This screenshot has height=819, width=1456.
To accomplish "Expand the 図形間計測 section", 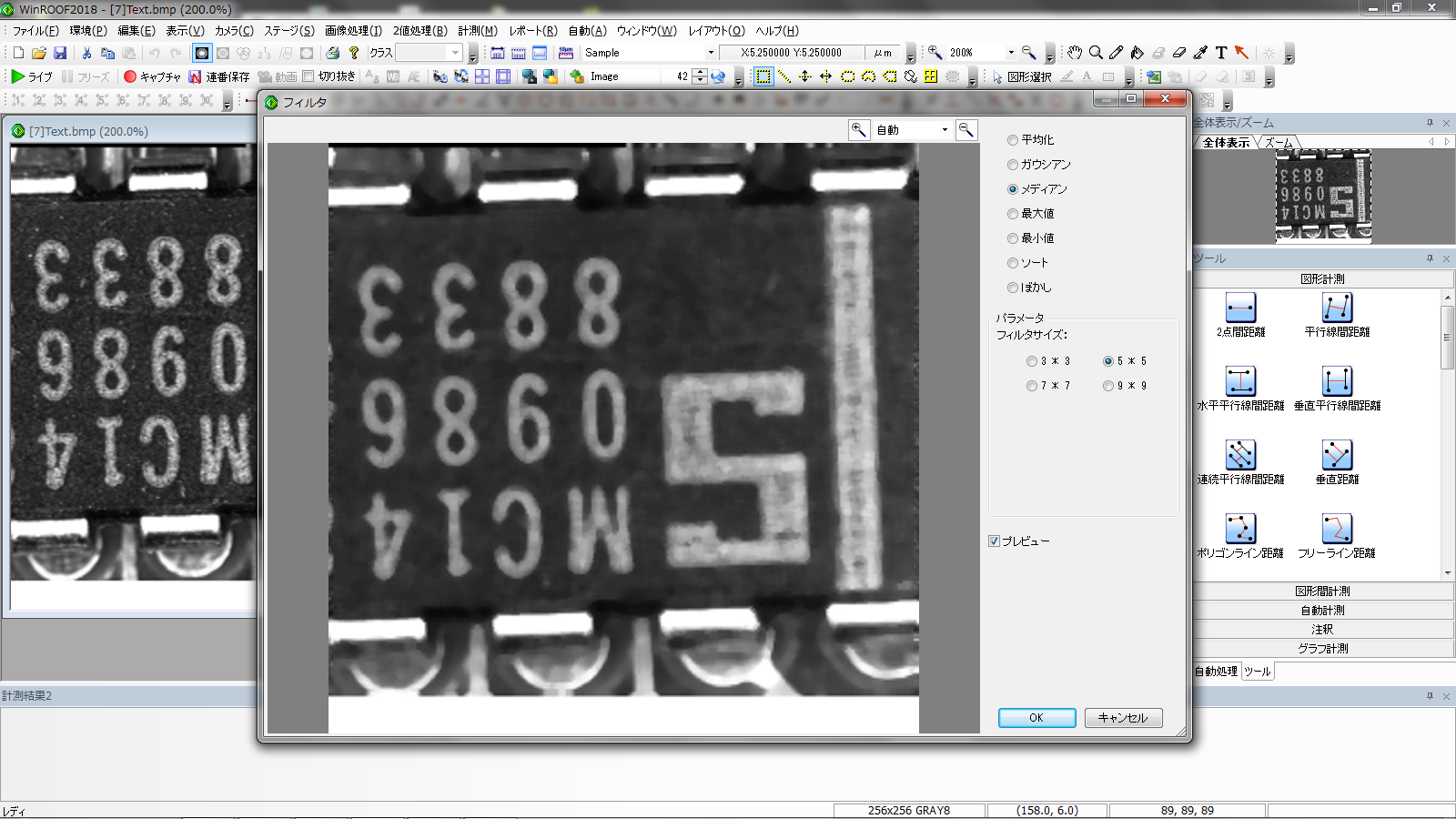I will 1322,591.
